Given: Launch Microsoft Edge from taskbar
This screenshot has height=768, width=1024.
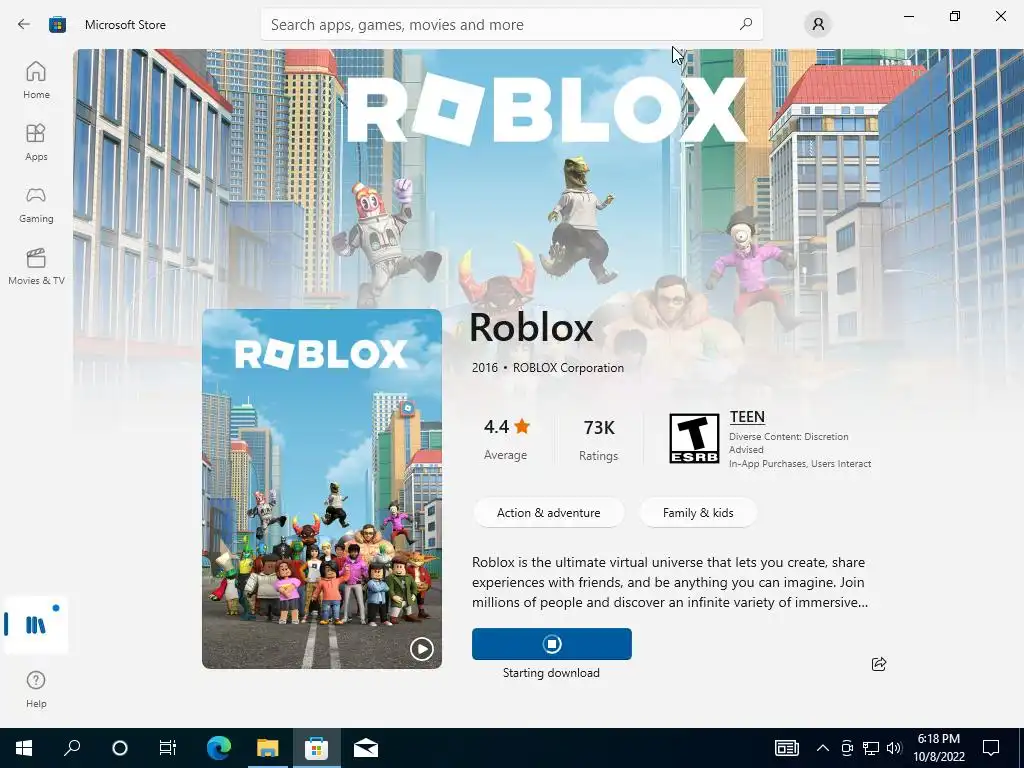Looking at the screenshot, I should pyautogui.click(x=219, y=748).
